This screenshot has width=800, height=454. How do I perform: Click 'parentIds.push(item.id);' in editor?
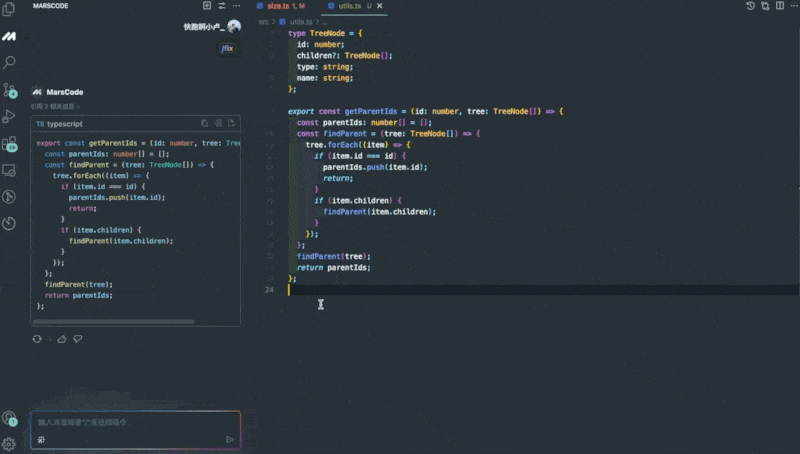pos(375,167)
